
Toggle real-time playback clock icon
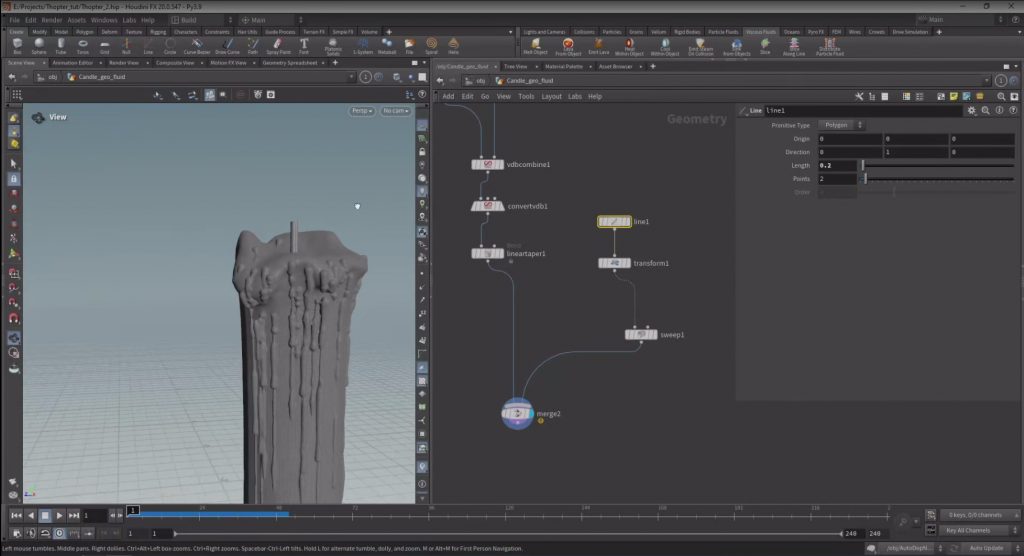click(x=59, y=533)
